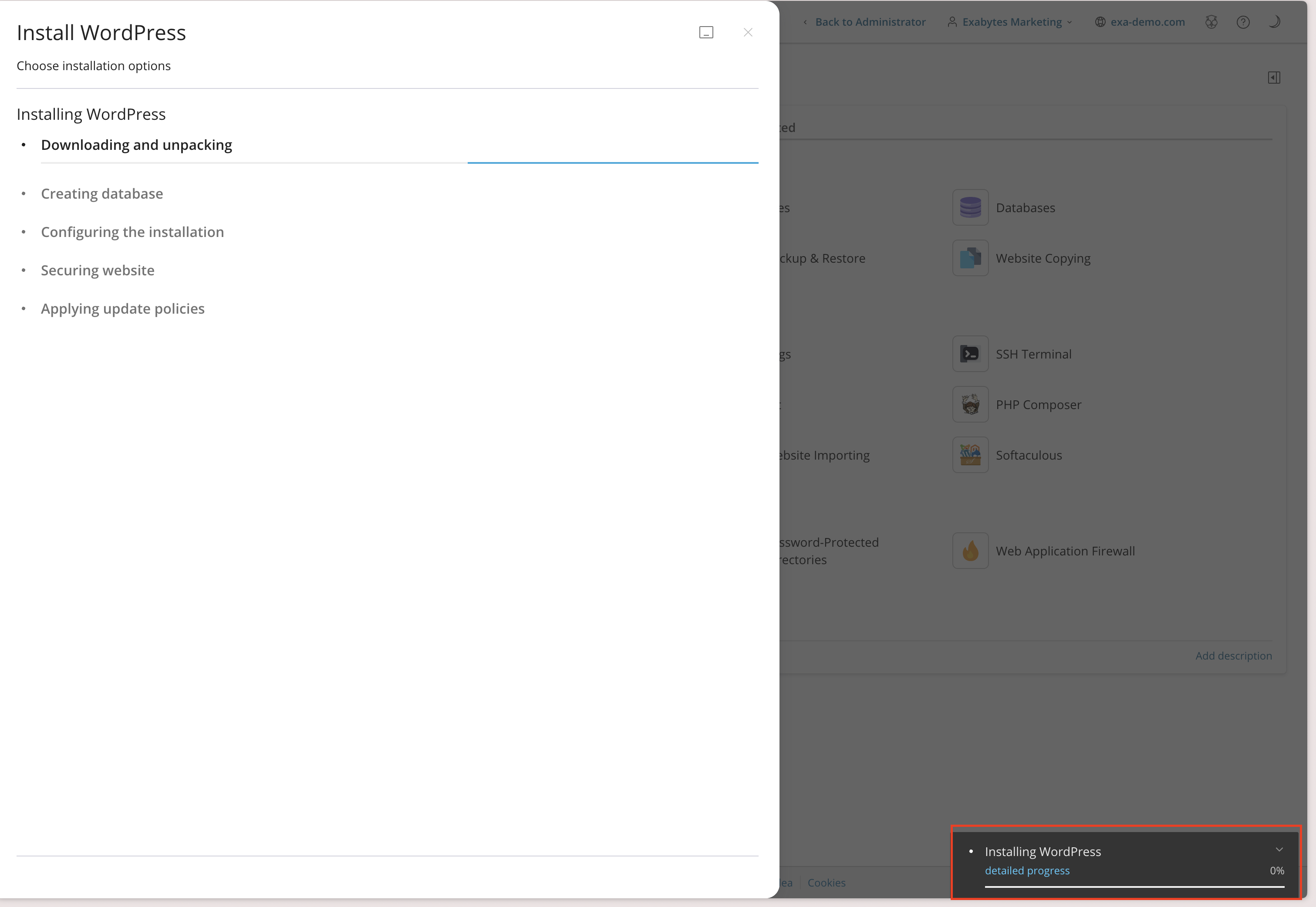Click the Downloading and unpacking progress bar
The image size is (1316, 907).
coord(399,162)
